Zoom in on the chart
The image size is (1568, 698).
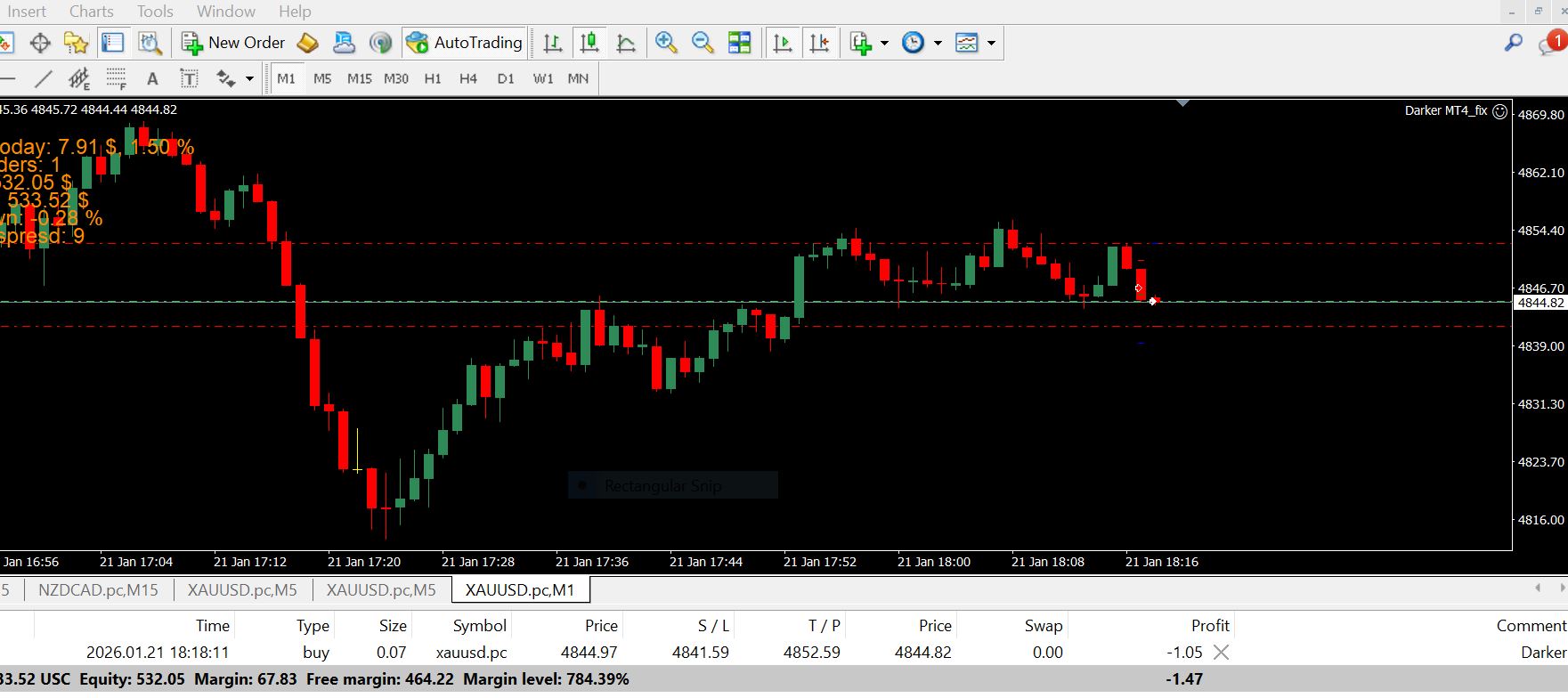pyautogui.click(x=665, y=43)
